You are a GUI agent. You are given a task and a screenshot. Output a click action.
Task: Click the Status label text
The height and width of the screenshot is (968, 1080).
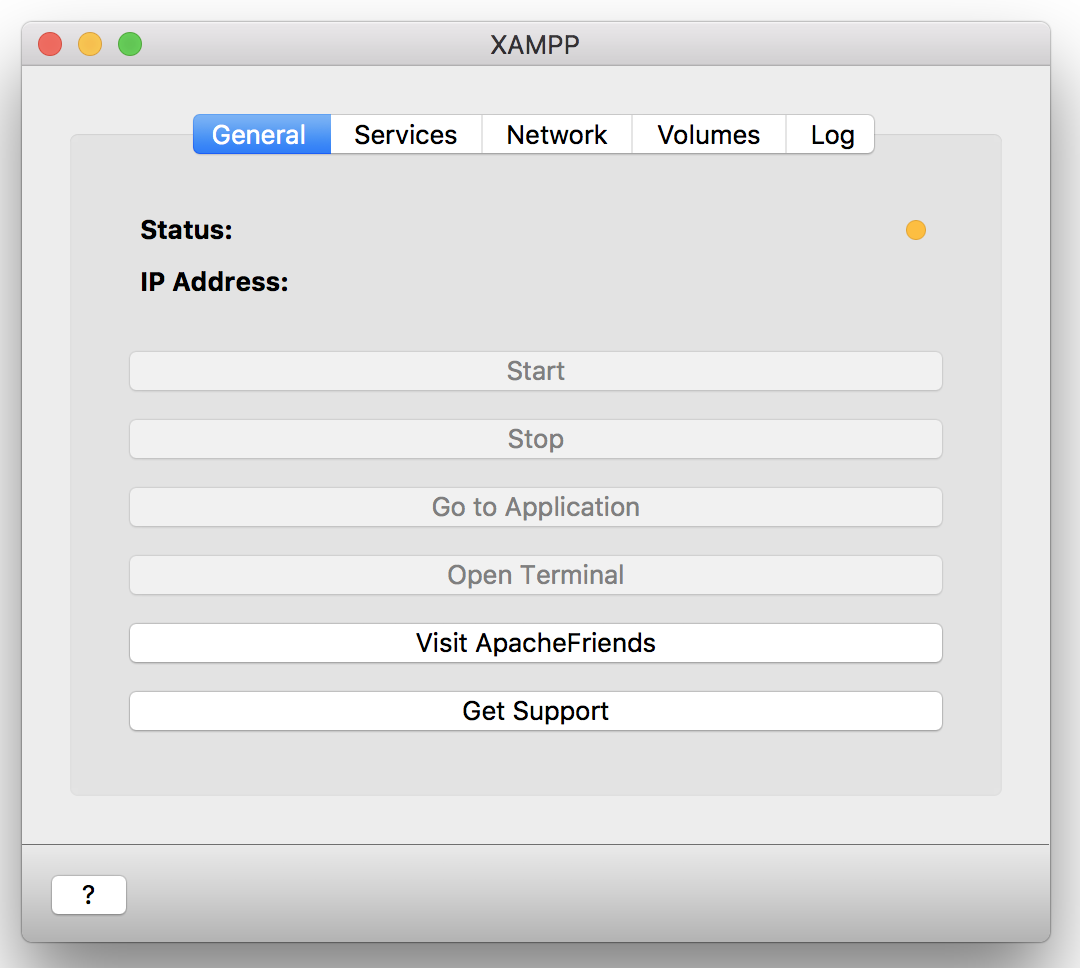[x=187, y=230]
